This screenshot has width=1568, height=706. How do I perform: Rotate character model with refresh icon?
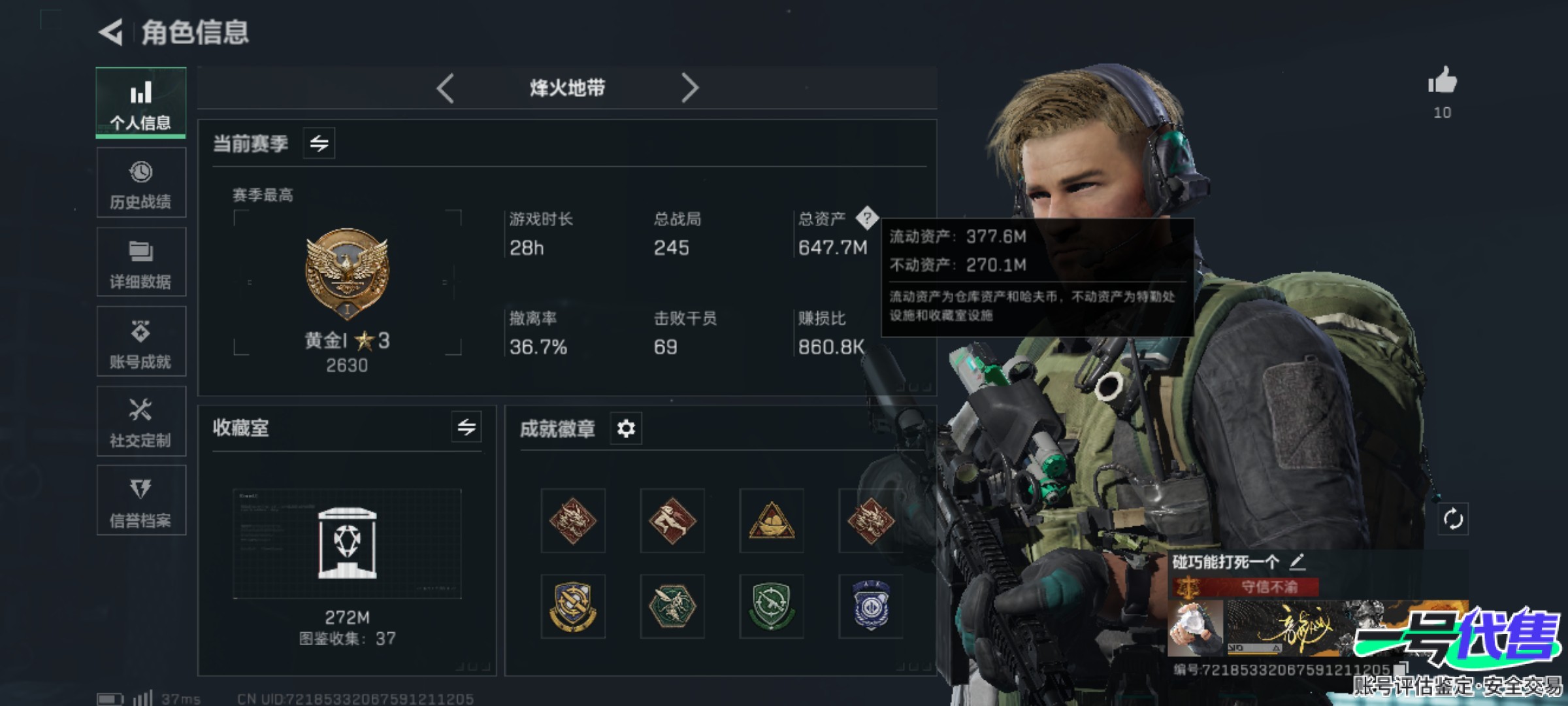[1453, 519]
